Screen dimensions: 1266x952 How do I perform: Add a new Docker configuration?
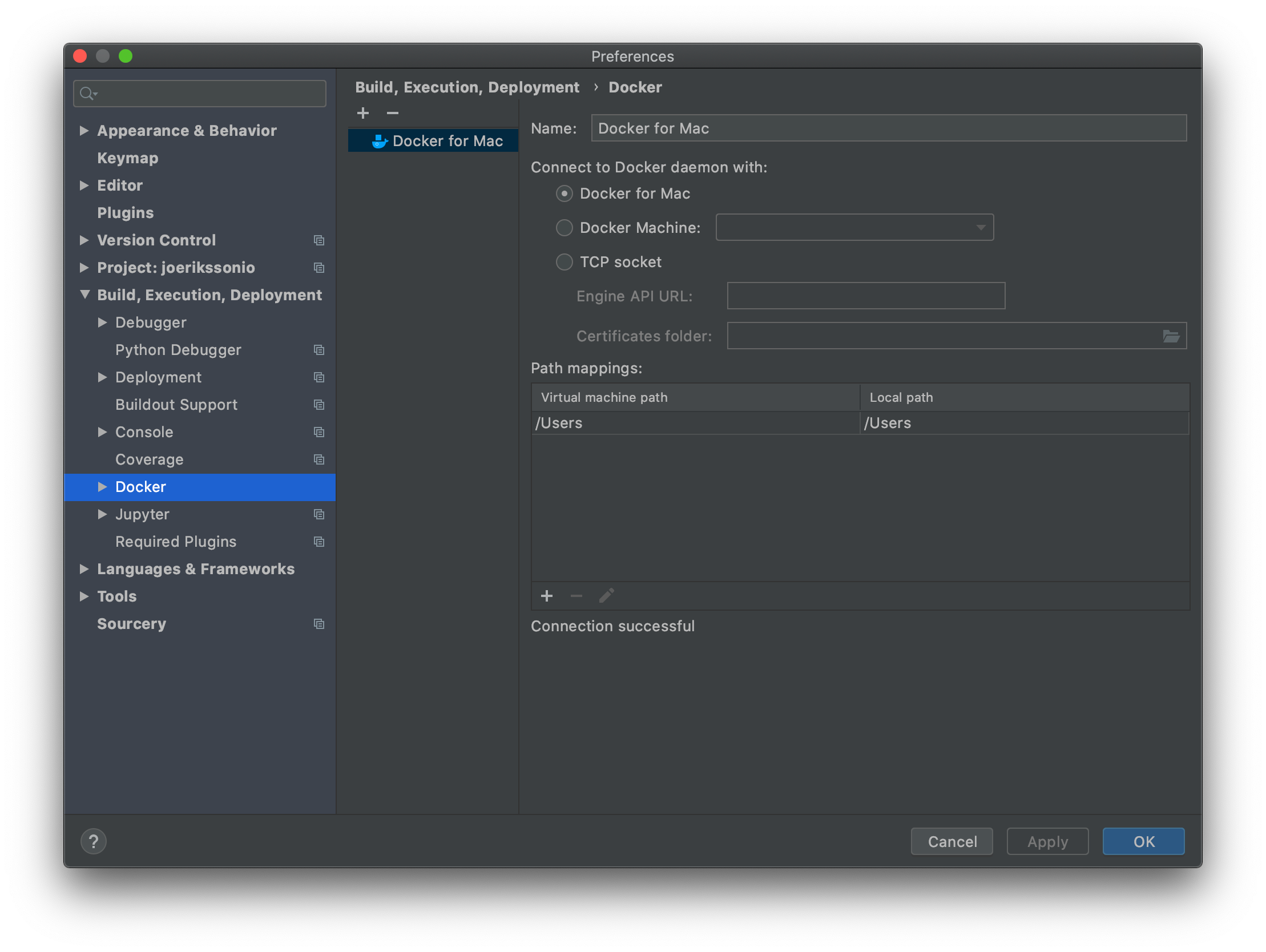coord(363,113)
